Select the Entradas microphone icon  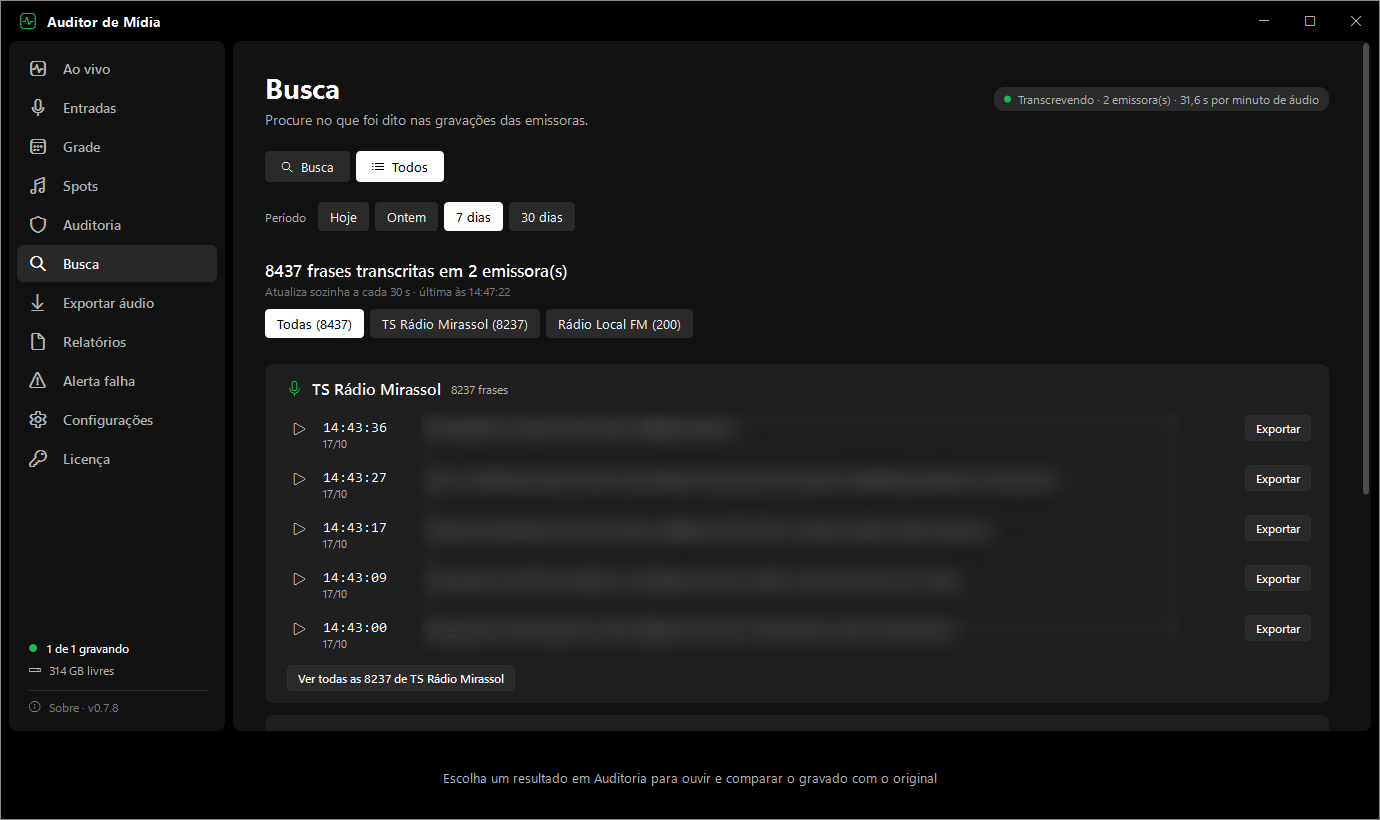tap(38, 108)
